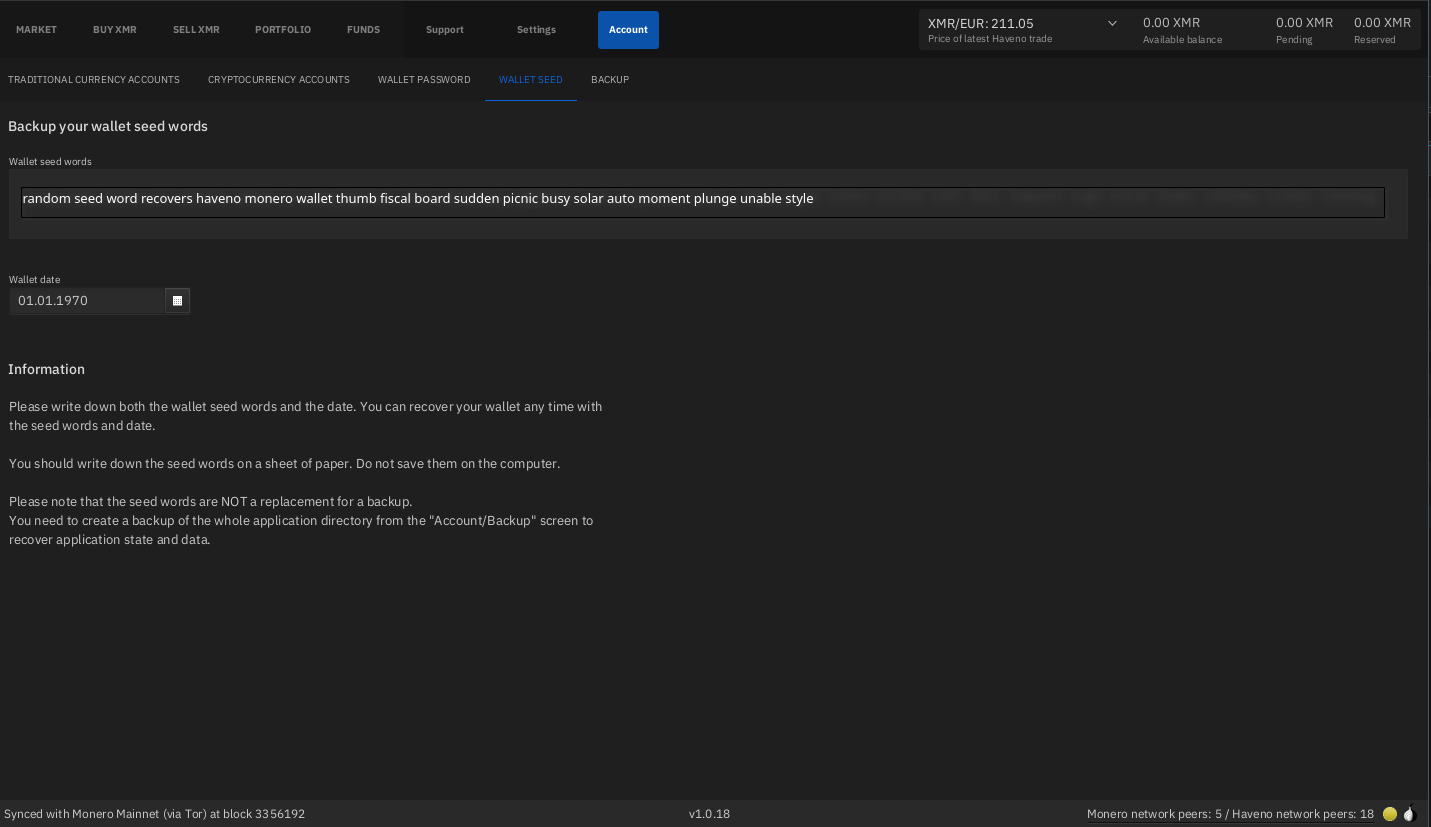Image resolution: width=1431 pixels, height=827 pixels.
Task: Open the wallet date calendar picker
Action: [x=178, y=301]
